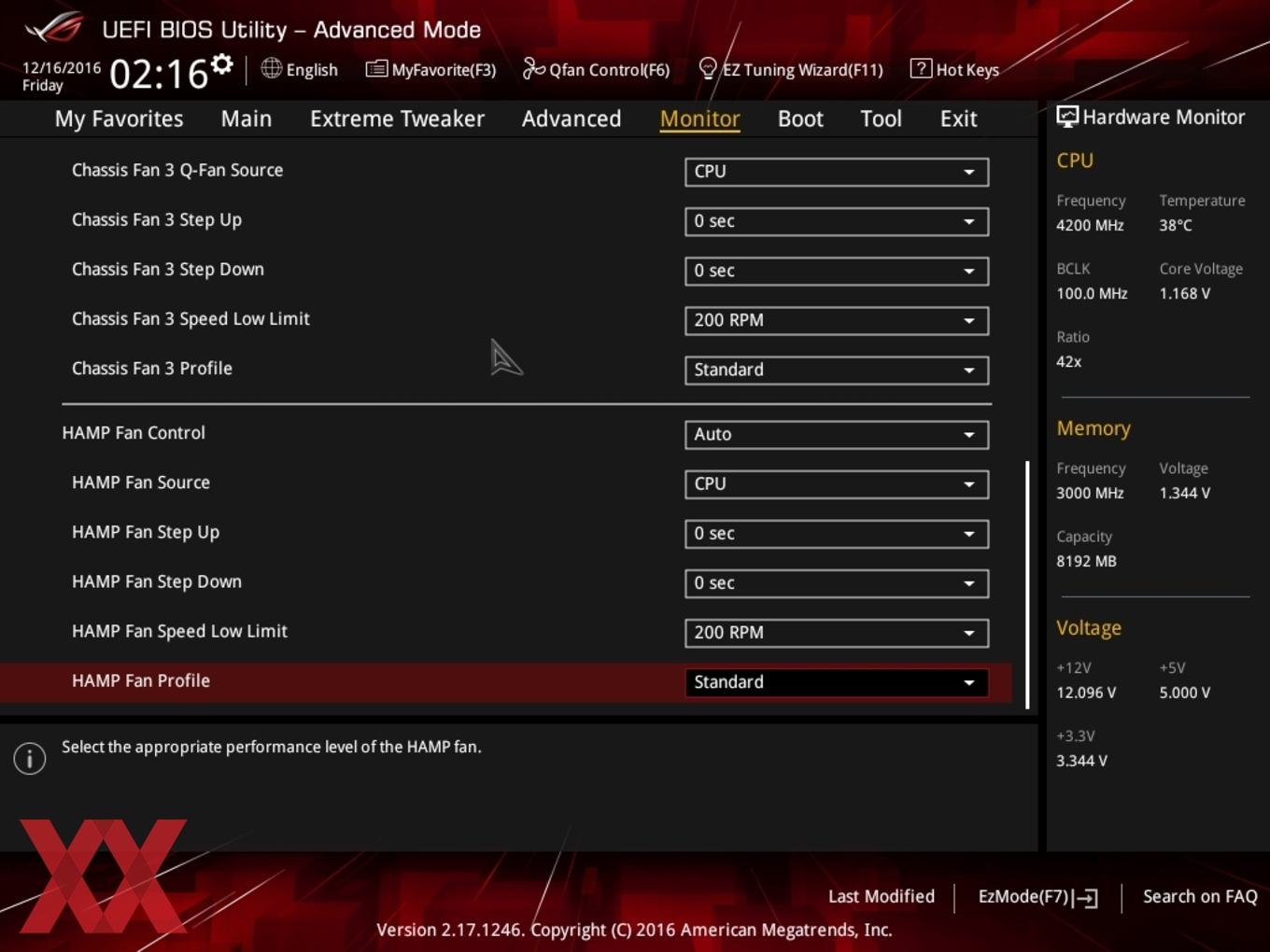Open Chassis Fan 3 Speed Low Limit dropdown
The image size is (1270, 952).
(x=837, y=320)
